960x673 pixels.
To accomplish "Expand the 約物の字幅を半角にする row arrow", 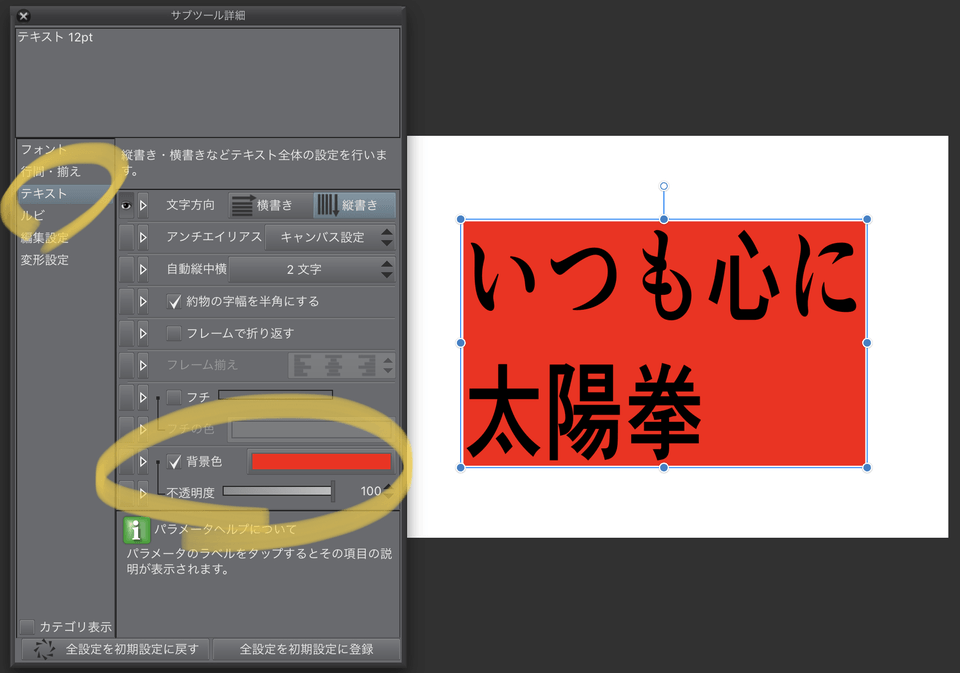I will [143, 301].
